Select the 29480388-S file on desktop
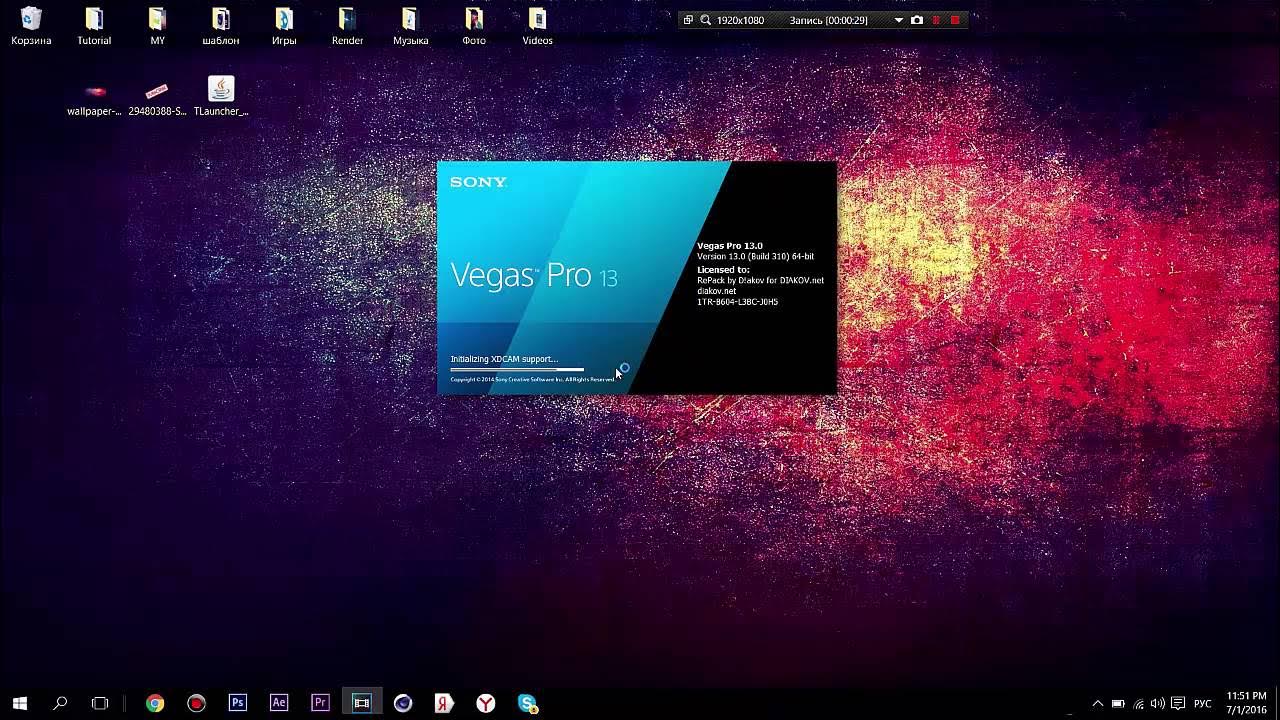Image resolution: width=1280 pixels, height=720 pixels. pos(157,97)
